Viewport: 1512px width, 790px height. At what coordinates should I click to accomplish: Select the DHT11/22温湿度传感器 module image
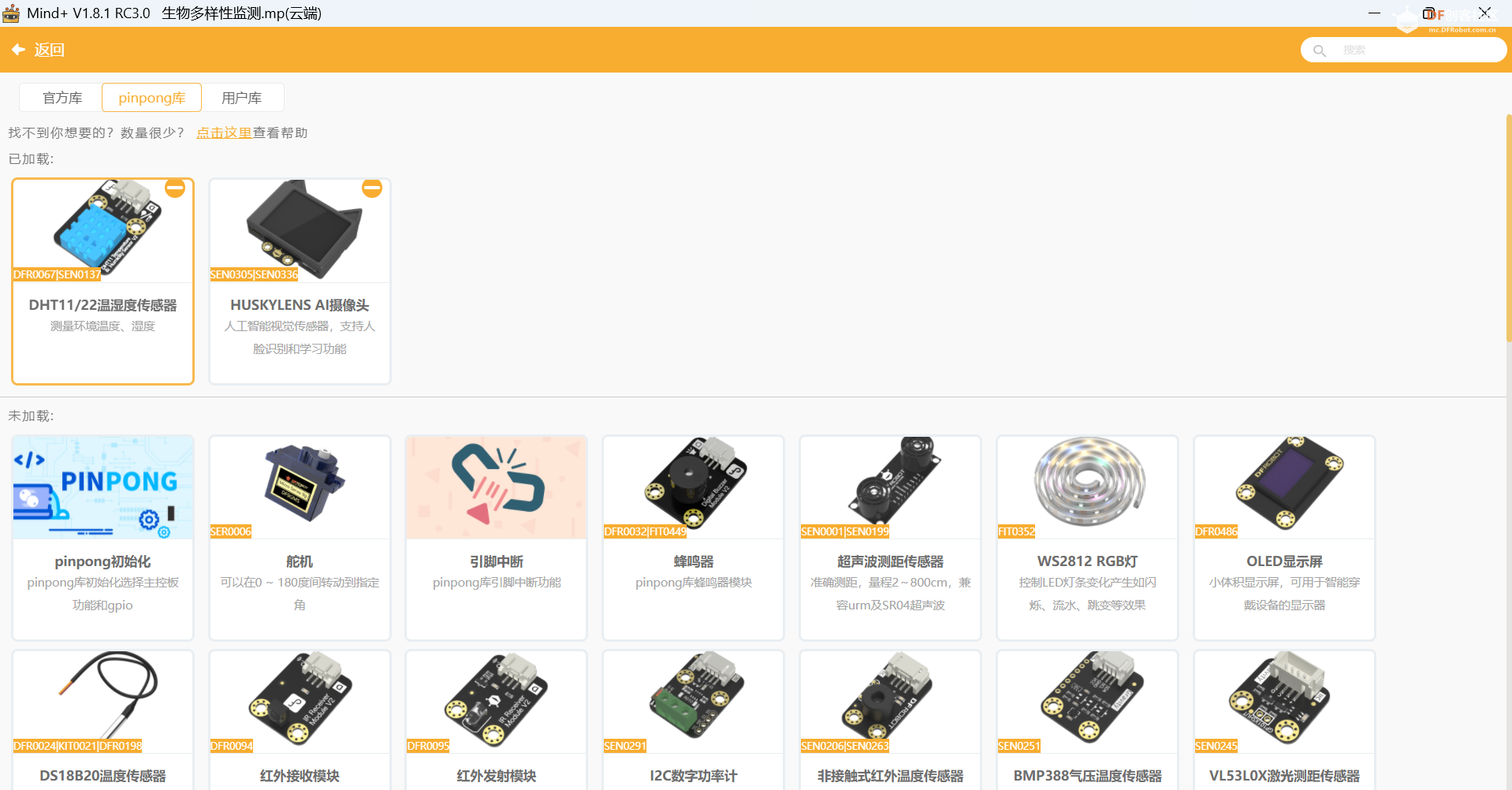(x=102, y=230)
